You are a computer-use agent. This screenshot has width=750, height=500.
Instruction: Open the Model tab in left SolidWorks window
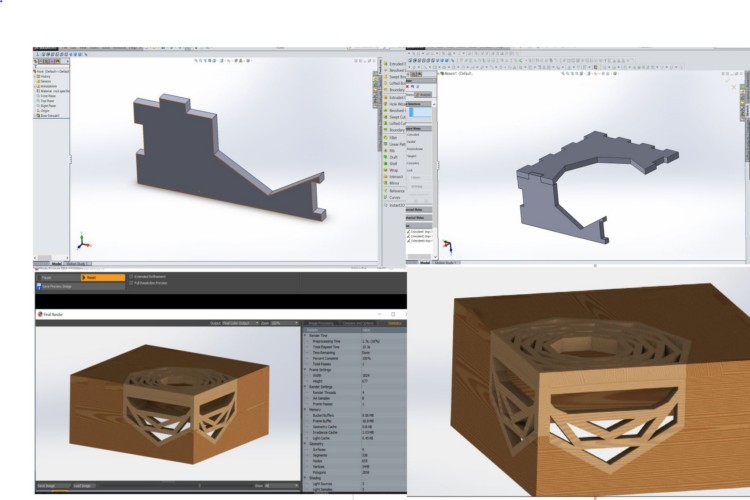[x=57, y=264]
